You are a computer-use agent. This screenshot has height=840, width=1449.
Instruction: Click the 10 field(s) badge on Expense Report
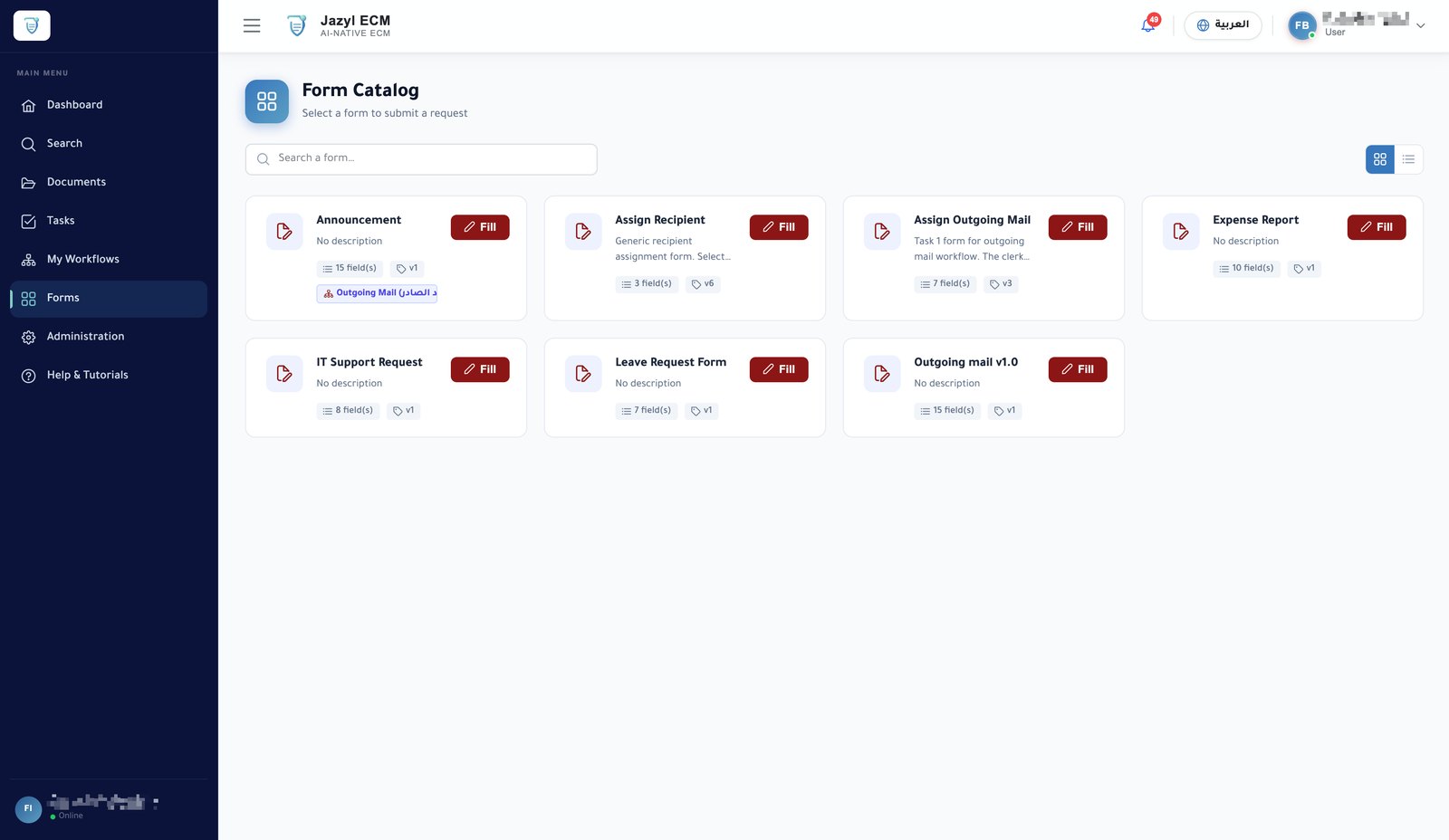tap(1246, 269)
